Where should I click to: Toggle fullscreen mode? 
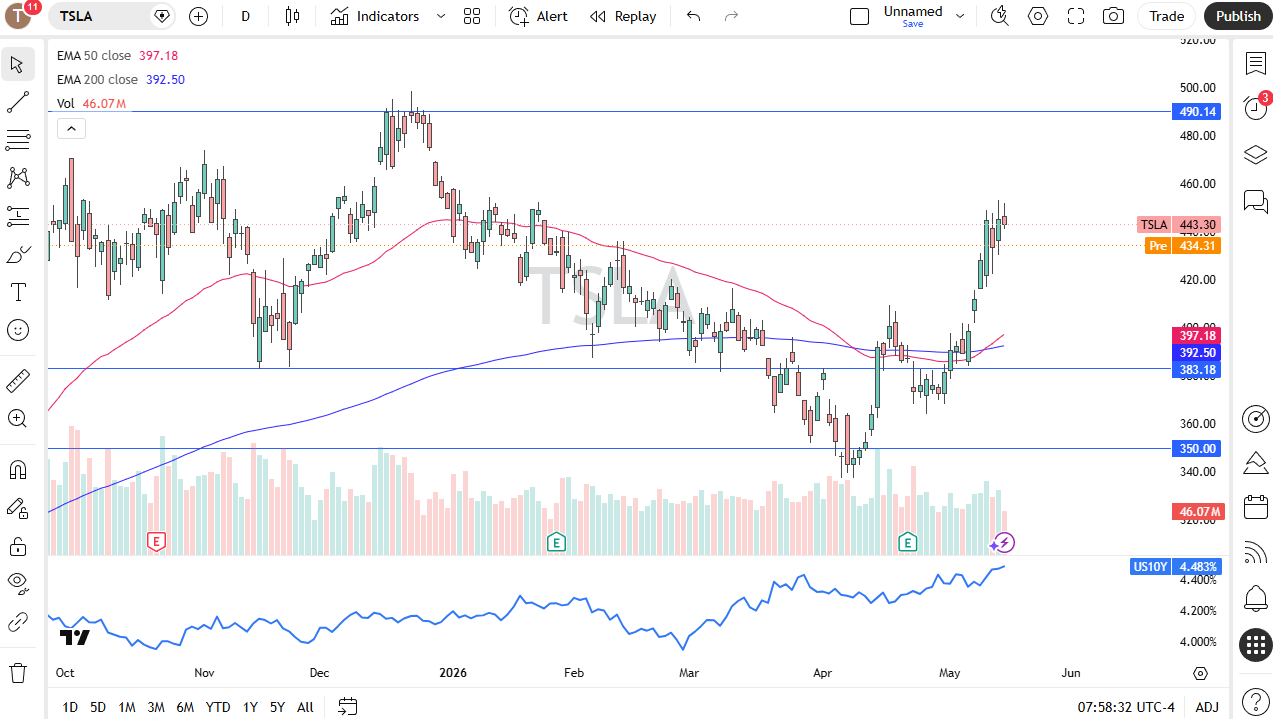pyautogui.click(x=1076, y=16)
